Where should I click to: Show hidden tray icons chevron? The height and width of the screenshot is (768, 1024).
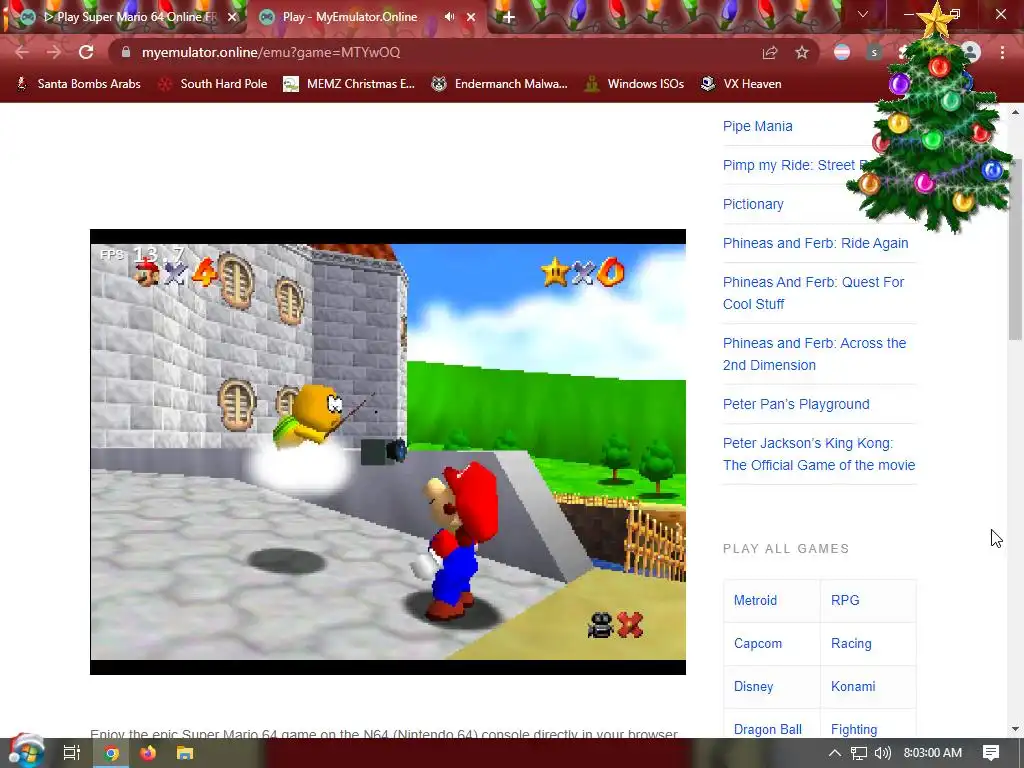pos(834,753)
